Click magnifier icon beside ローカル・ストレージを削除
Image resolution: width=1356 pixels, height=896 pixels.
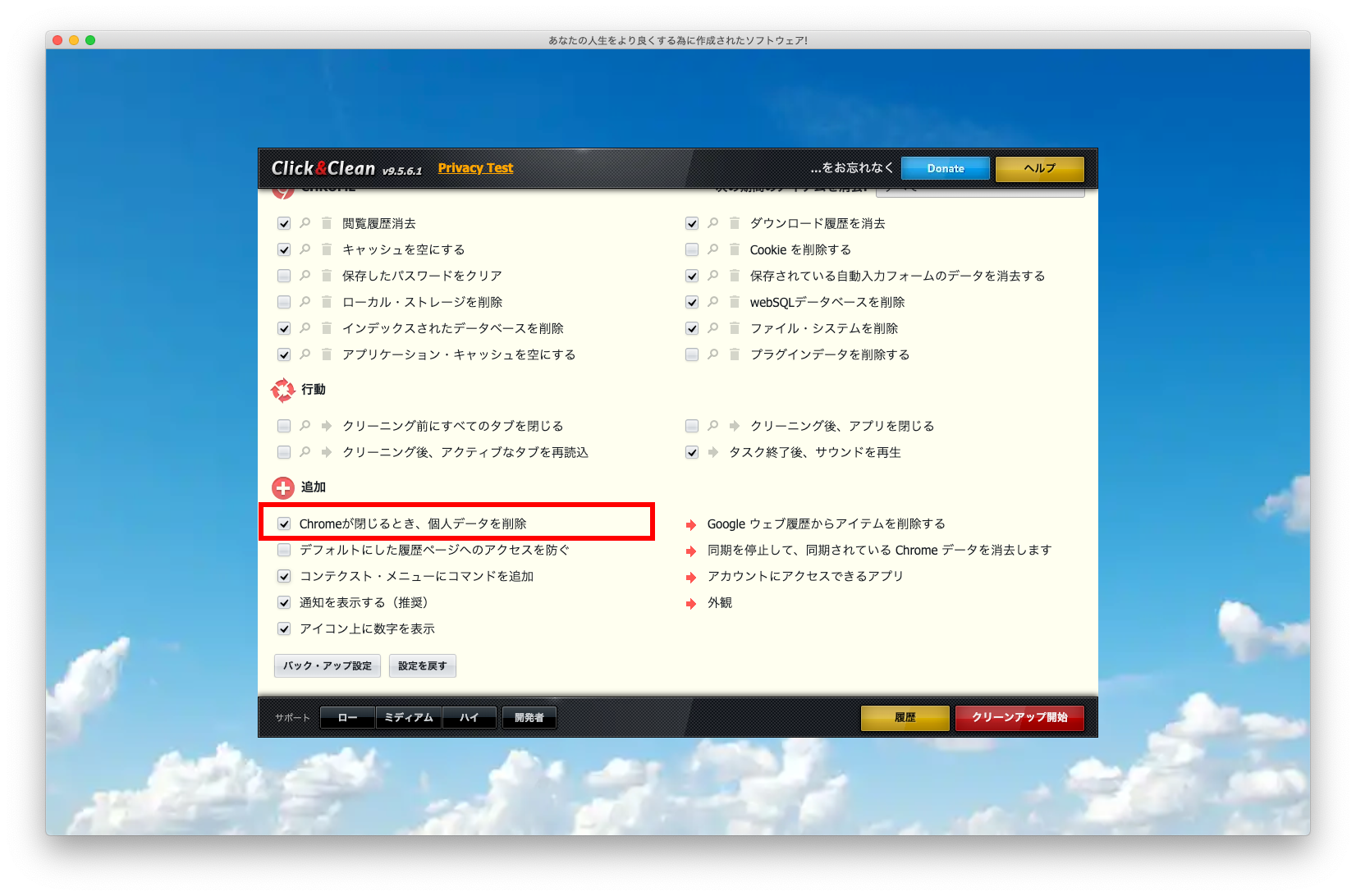pyautogui.click(x=305, y=302)
